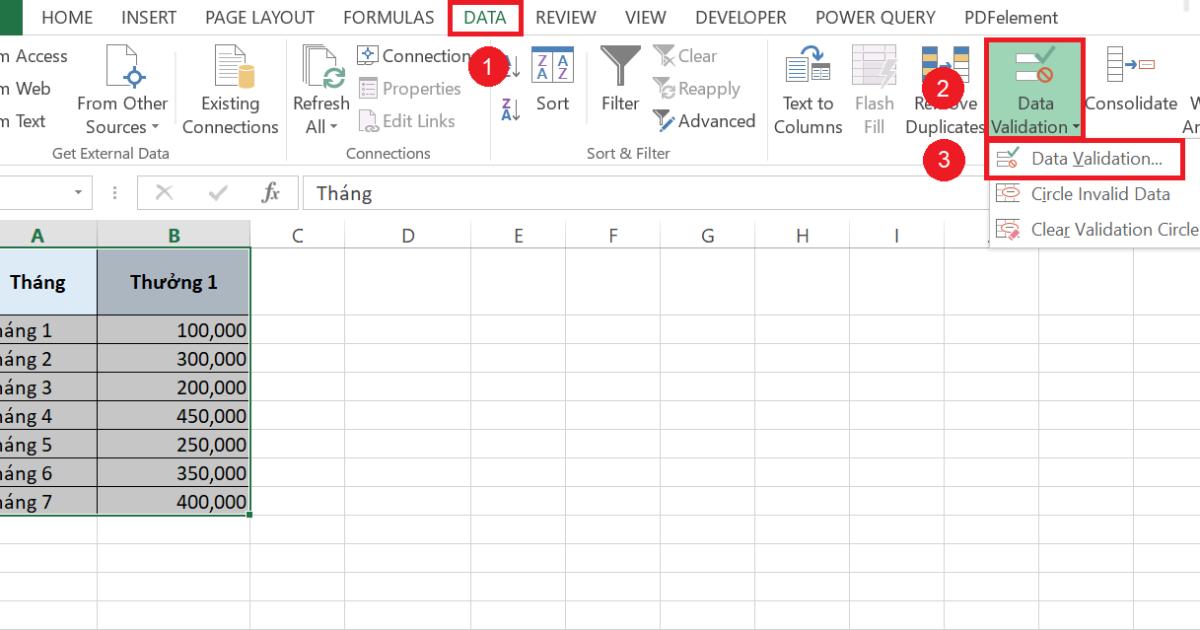
Task: Switch to the FORMULAS ribbon tab
Action: (x=388, y=17)
